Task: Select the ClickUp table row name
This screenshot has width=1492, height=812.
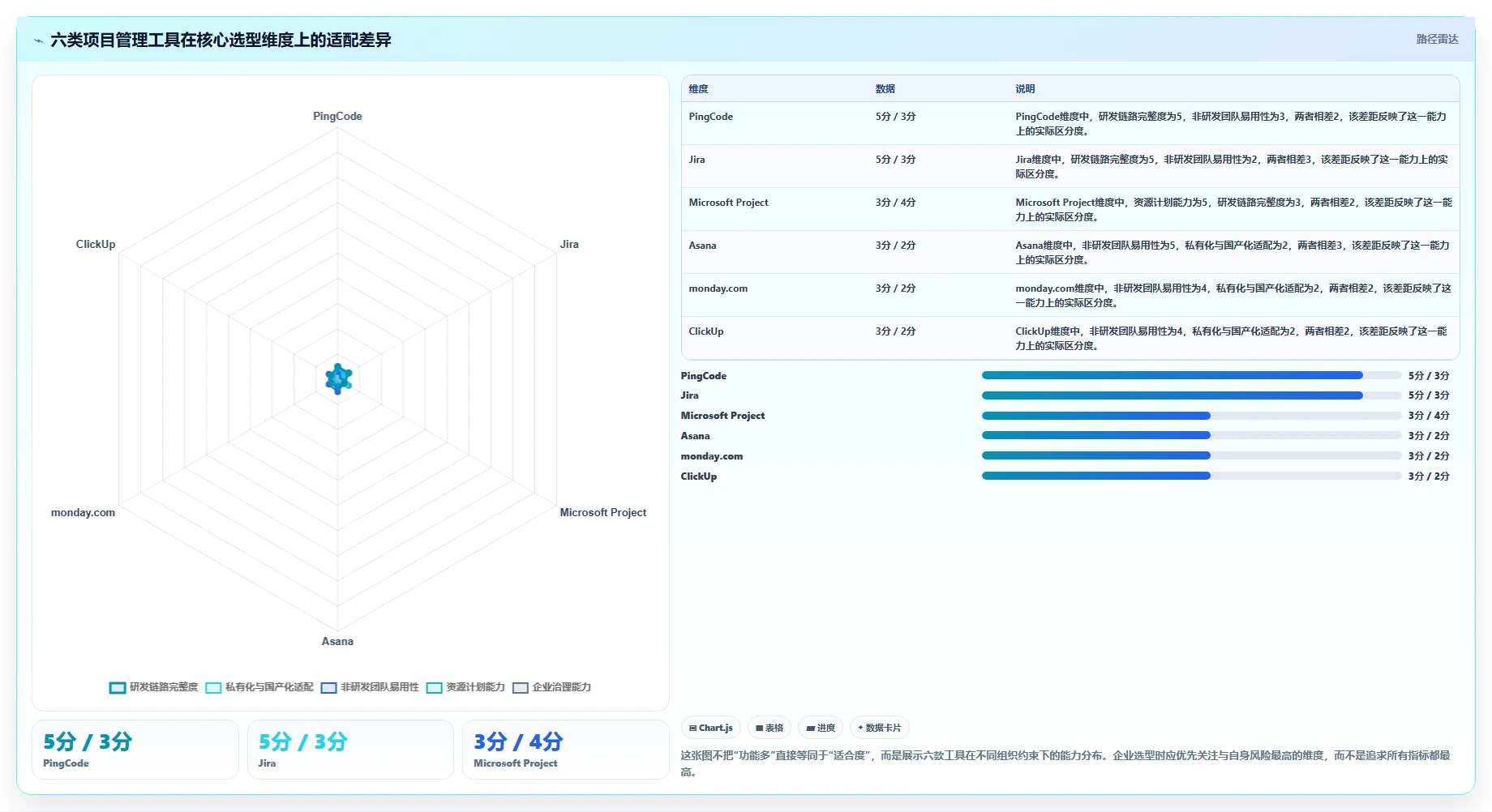Action: [x=705, y=331]
